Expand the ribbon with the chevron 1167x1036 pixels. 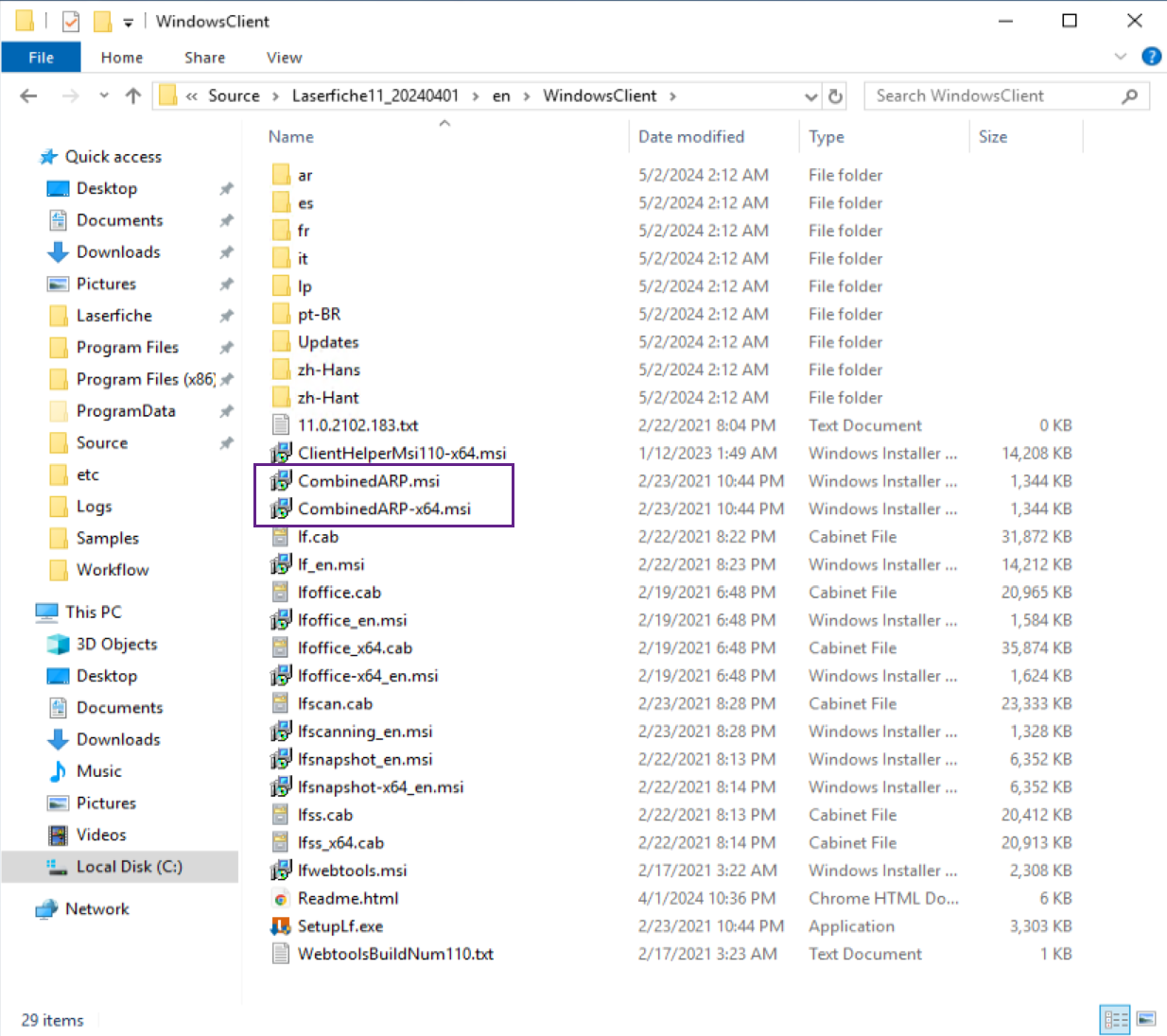(1121, 57)
